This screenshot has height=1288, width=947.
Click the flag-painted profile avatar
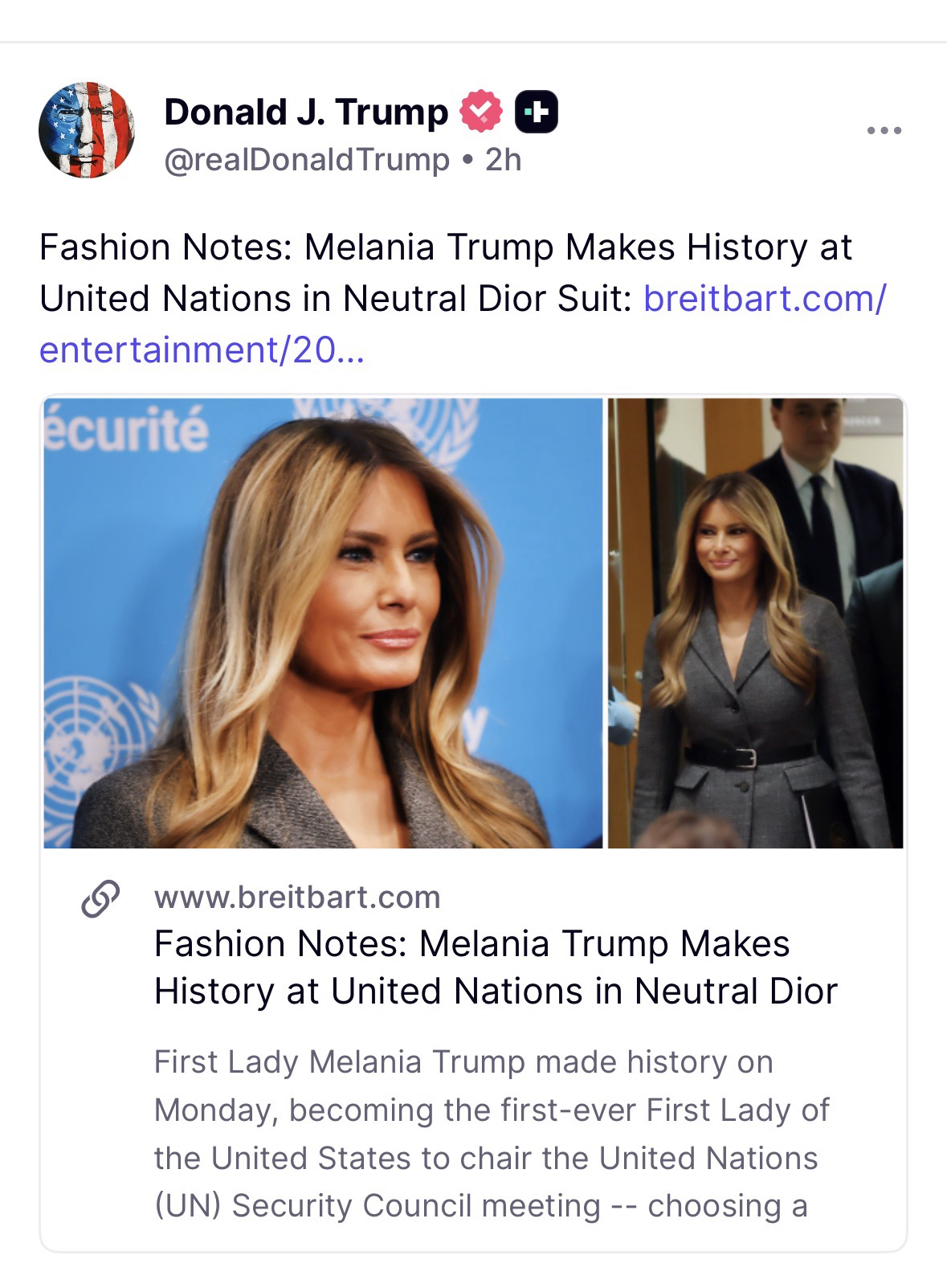point(87,130)
